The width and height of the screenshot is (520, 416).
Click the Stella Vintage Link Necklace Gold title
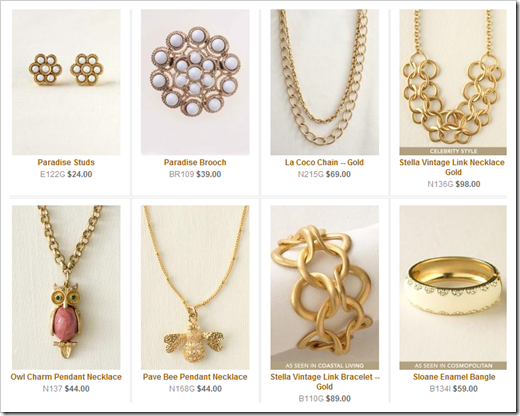[x=452, y=167]
